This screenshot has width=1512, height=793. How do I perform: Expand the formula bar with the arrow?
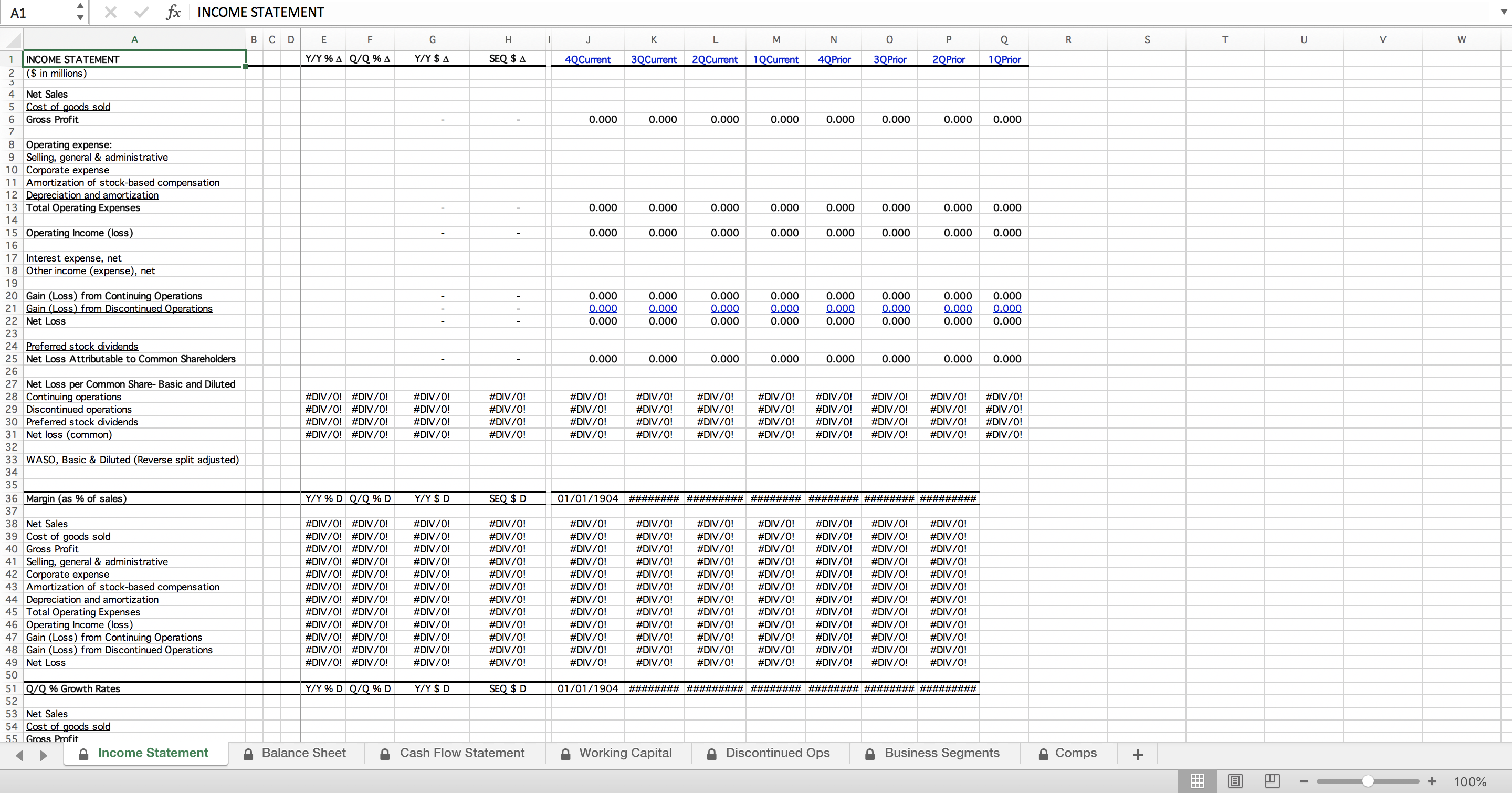[1503, 12]
